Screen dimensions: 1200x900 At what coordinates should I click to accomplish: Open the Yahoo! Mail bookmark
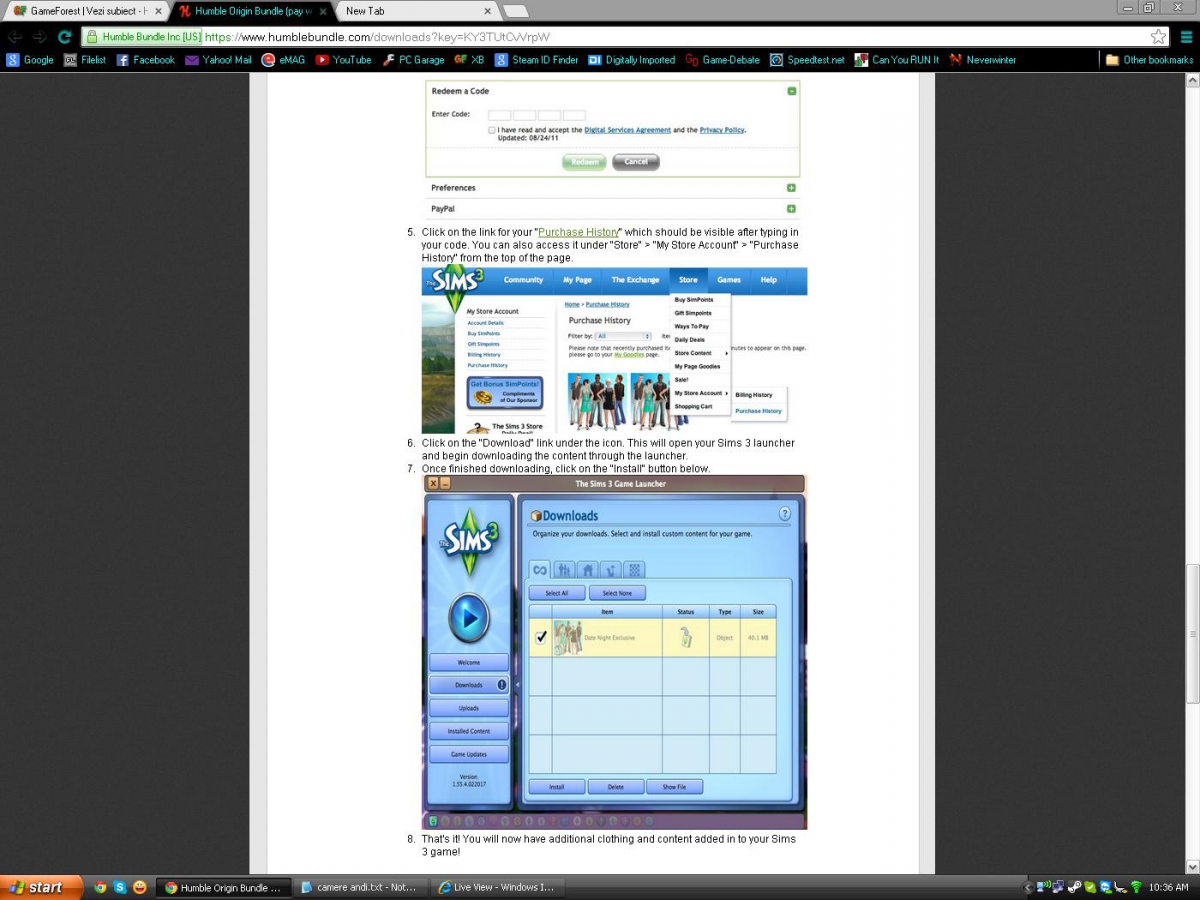219,60
